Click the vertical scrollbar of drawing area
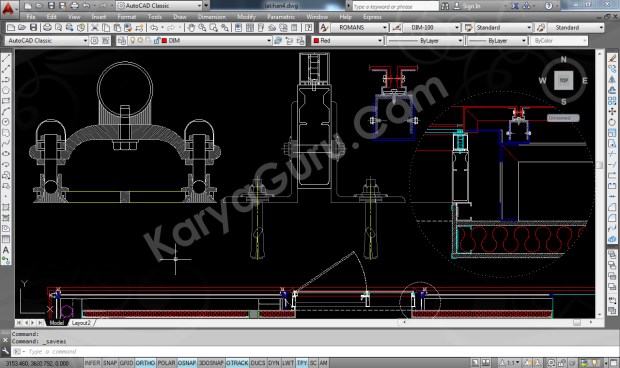This screenshot has height=368, width=620. click(599, 183)
